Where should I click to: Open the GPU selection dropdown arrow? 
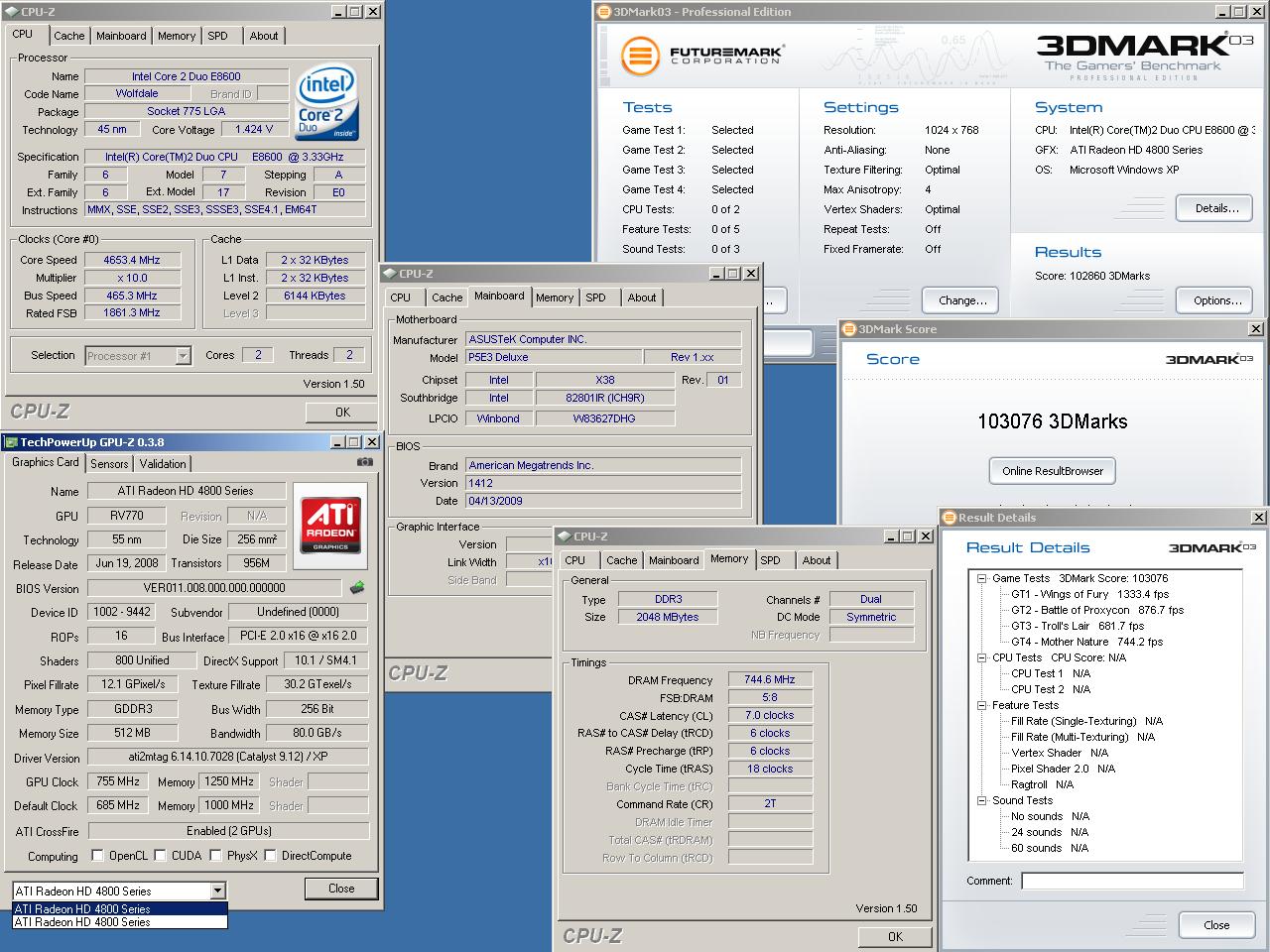217,891
